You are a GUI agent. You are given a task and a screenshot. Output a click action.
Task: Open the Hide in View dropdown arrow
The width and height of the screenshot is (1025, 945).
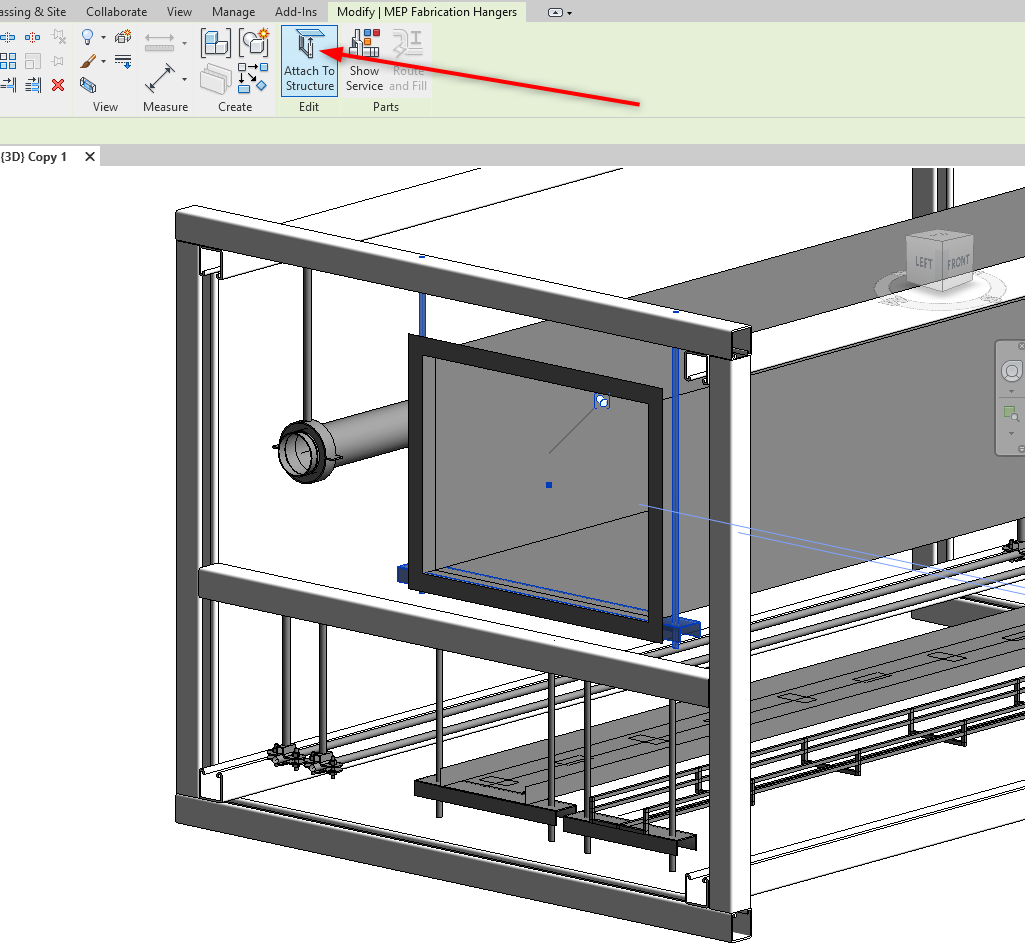click(x=103, y=37)
